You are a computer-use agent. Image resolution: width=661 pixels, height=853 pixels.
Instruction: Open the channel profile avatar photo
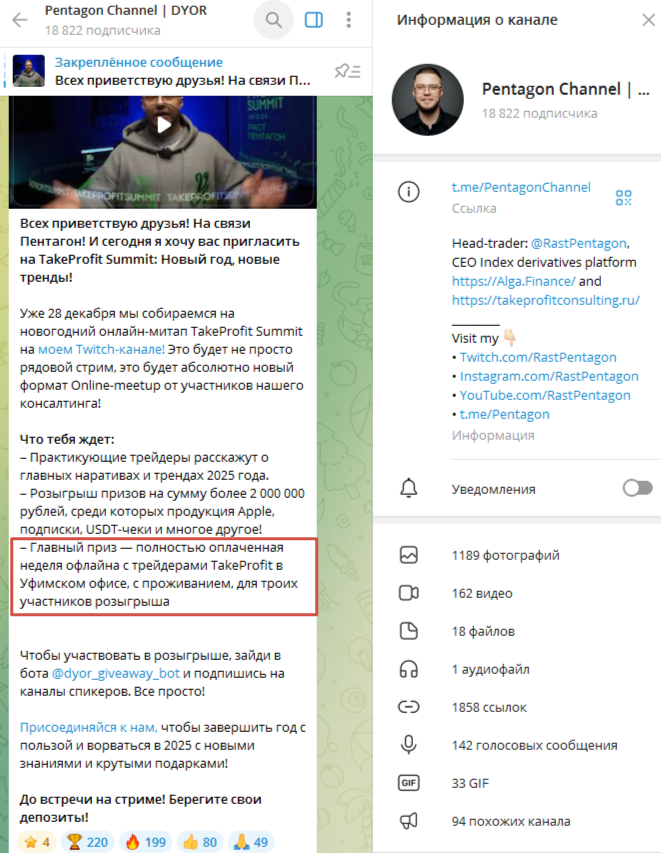tap(428, 100)
